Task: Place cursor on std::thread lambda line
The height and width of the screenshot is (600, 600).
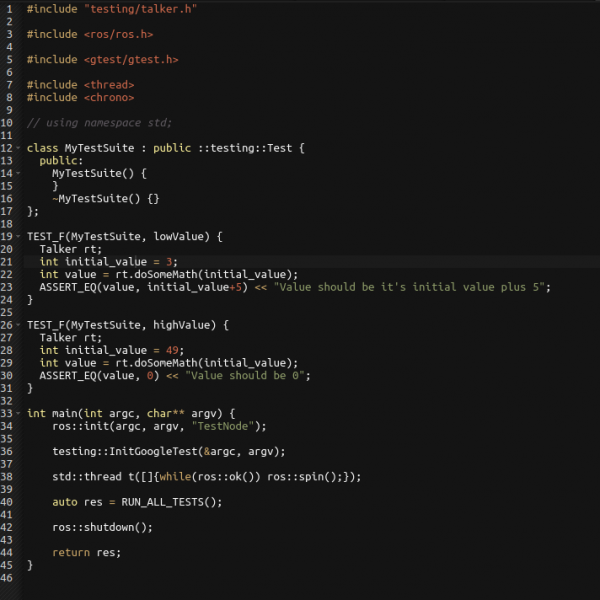Action: point(207,476)
